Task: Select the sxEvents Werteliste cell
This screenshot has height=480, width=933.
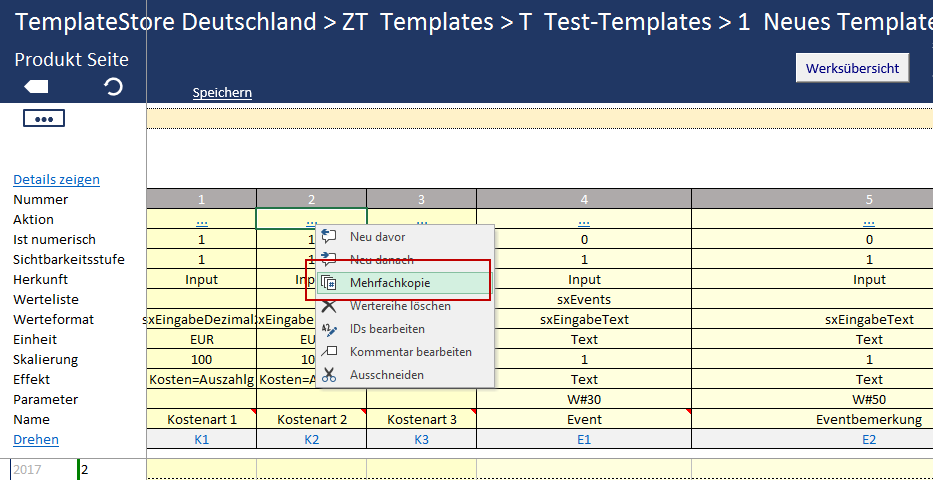Action: click(584, 300)
